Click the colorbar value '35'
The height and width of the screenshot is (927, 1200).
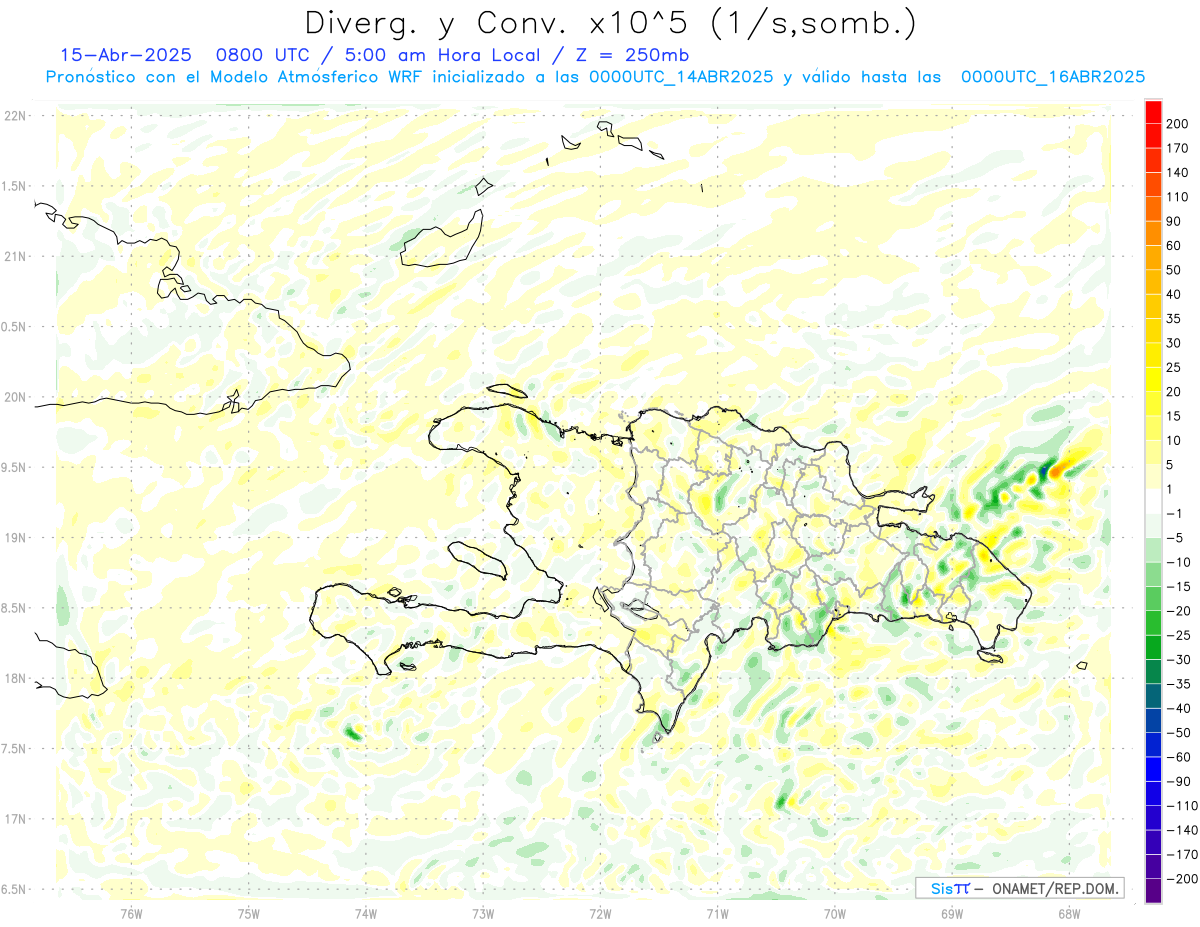[1174, 319]
